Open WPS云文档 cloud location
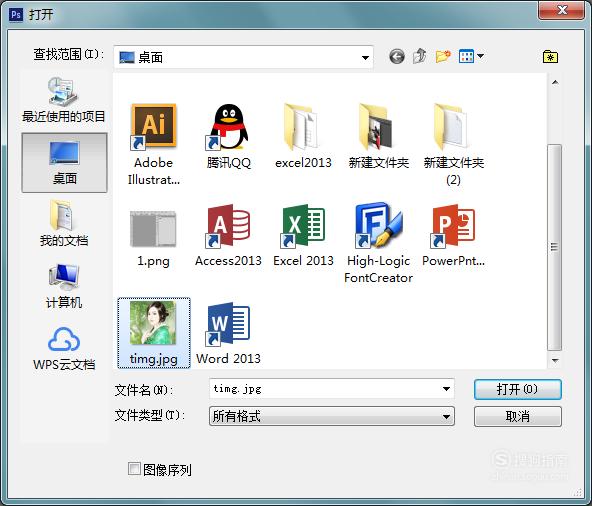This screenshot has height=506, width=592. (x=64, y=349)
